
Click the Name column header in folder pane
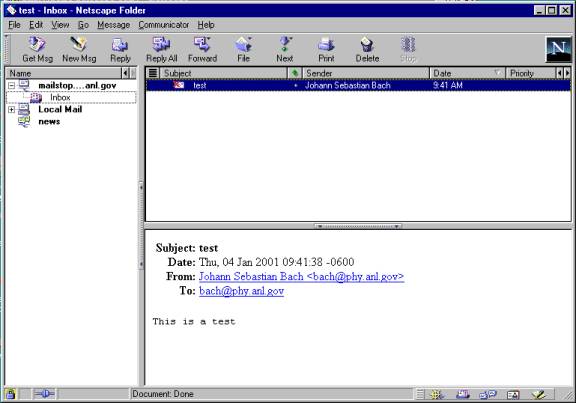click(64, 73)
